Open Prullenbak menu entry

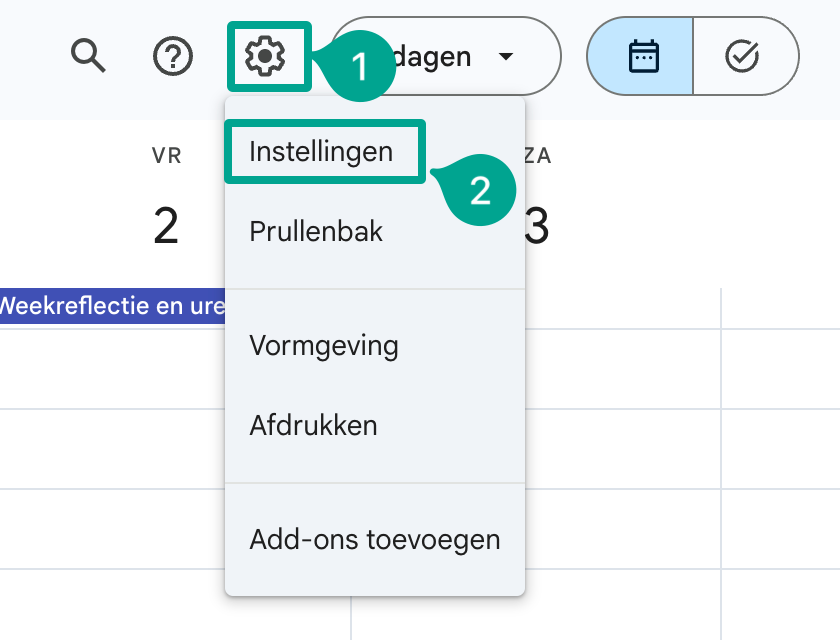click(316, 231)
